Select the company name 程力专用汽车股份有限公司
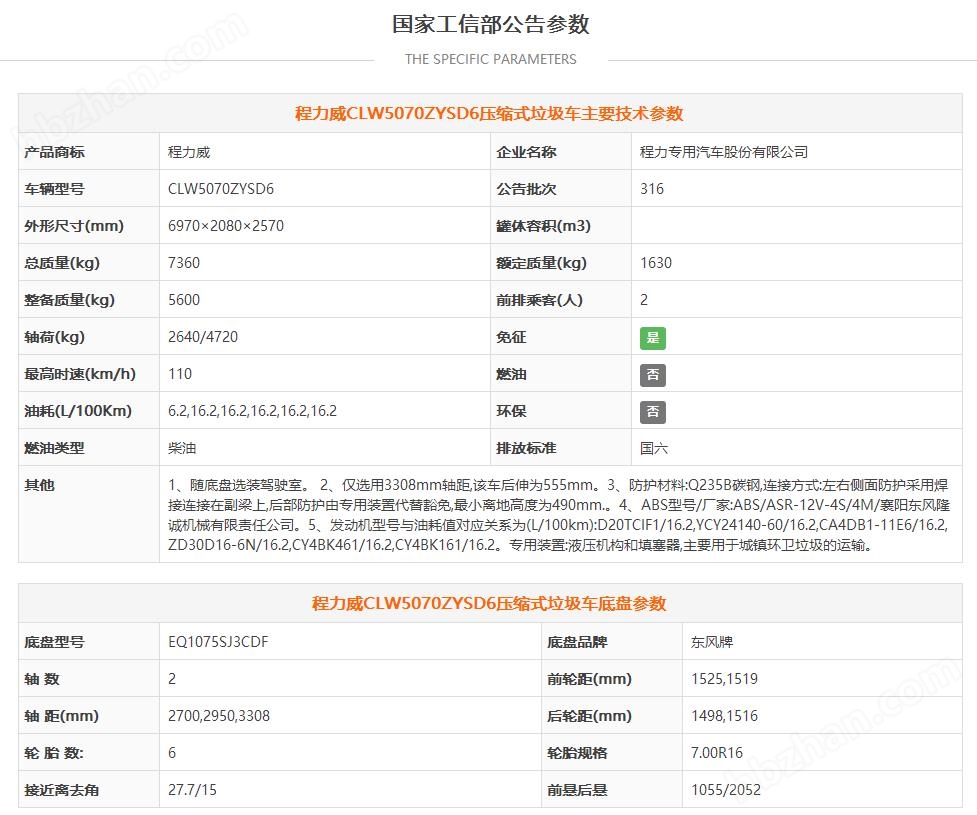 point(724,152)
